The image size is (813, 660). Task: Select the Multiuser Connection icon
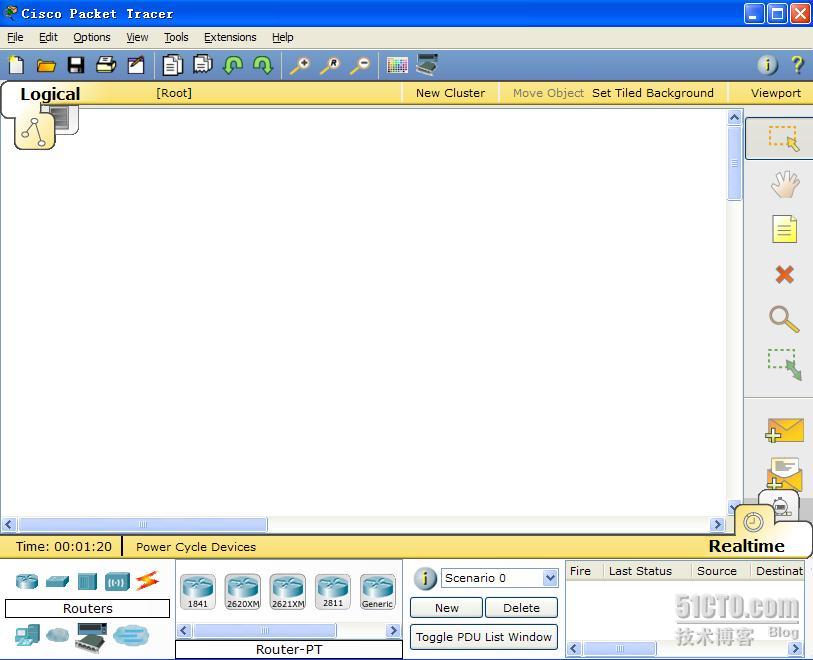[x=131, y=635]
